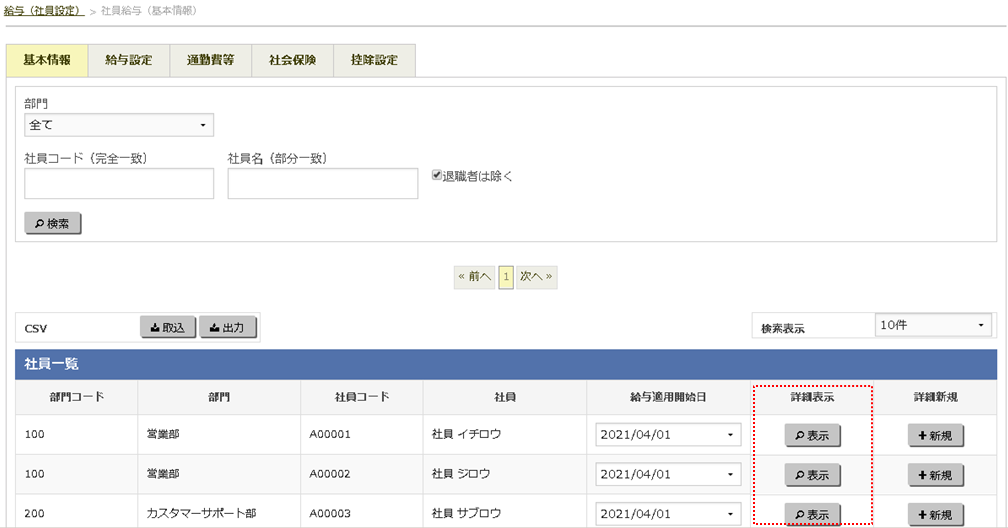The image size is (1008, 528).
Task: Create new detail for employee A00002
Action: 935,475
